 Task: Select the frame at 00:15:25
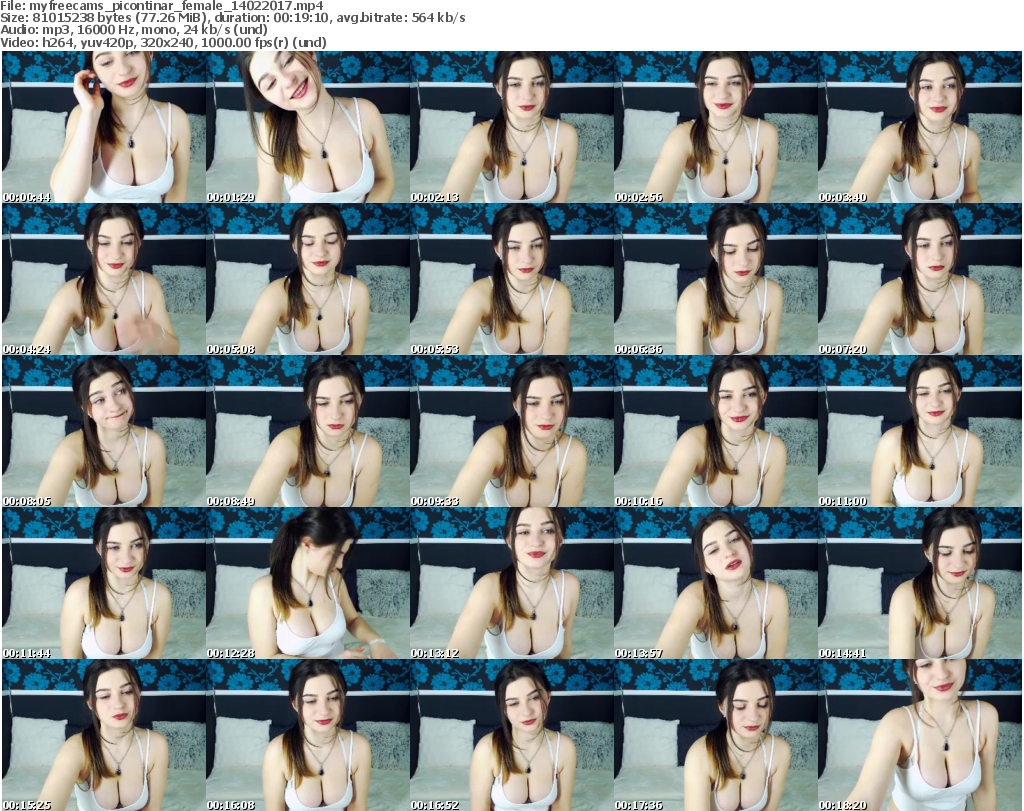coord(104,735)
